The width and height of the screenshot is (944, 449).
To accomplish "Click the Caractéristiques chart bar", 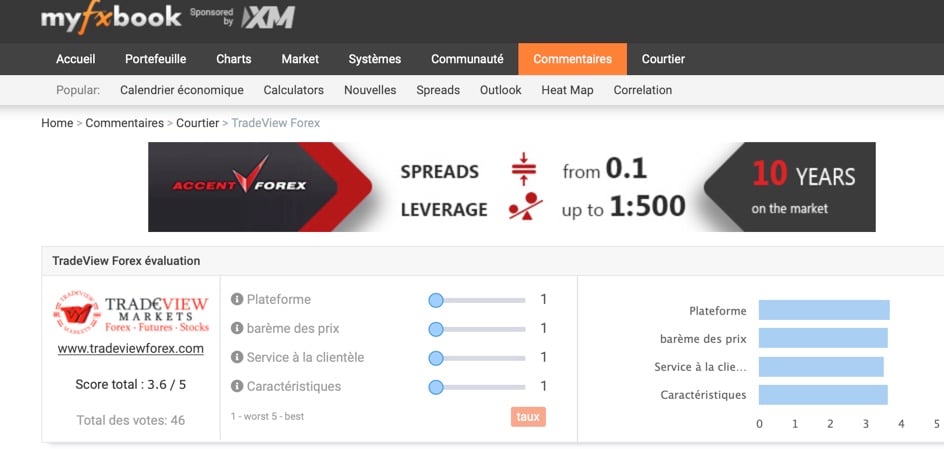I will pyautogui.click(x=823, y=395).
